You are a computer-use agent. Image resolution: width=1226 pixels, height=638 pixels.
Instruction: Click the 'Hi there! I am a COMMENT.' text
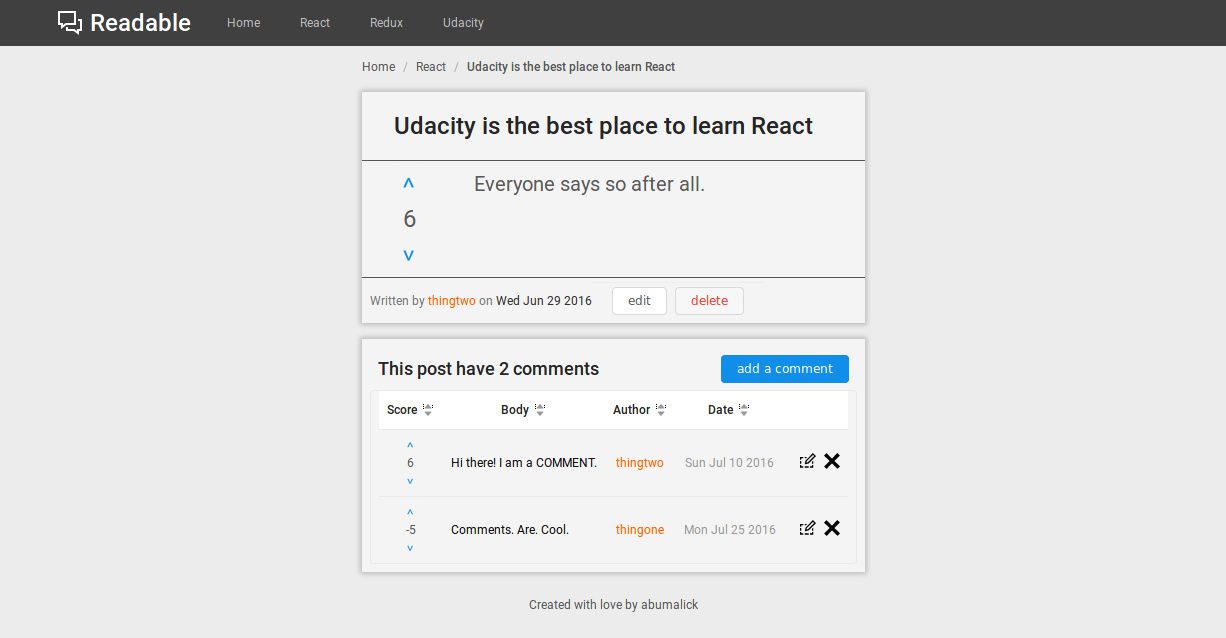tap(524, 463)
